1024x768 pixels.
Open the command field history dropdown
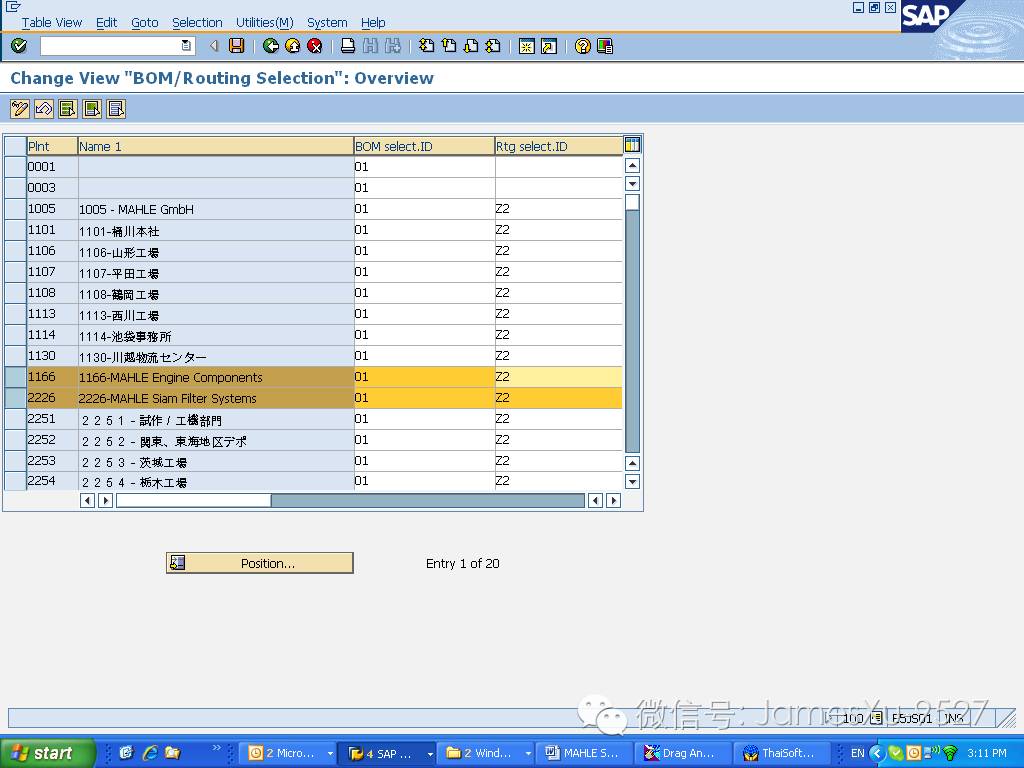(x=186, y=46)
